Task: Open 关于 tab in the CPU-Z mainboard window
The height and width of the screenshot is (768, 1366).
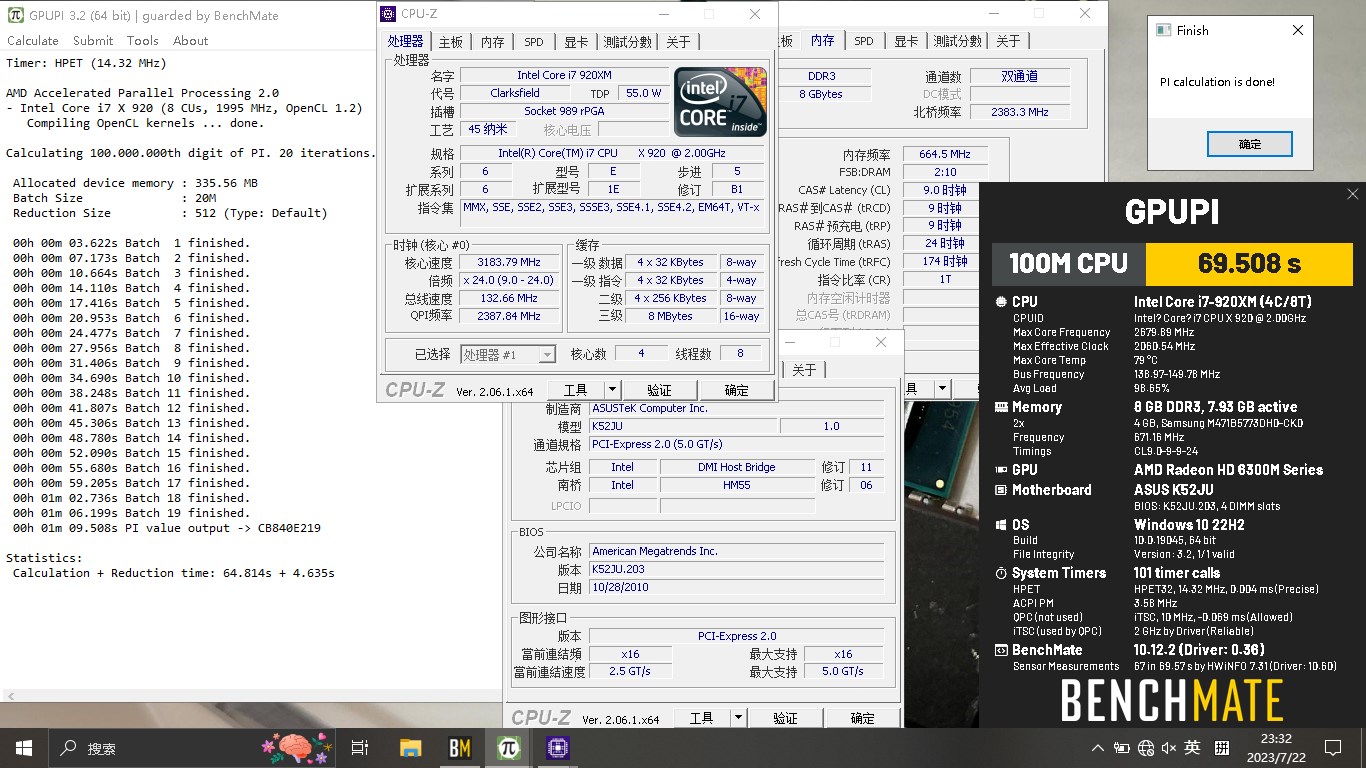Action: coord(804,370)
